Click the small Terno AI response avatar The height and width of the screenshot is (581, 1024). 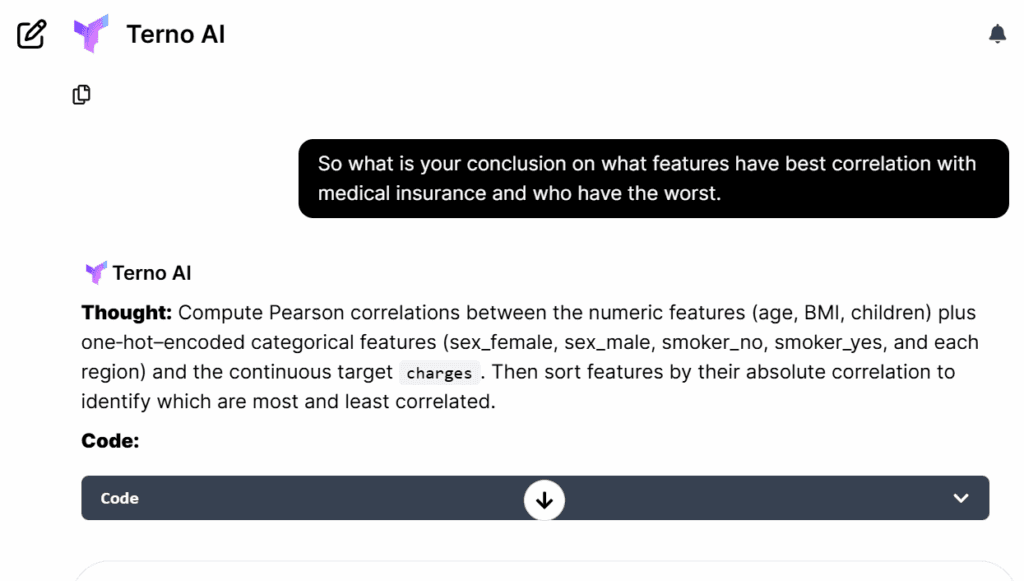96,273
